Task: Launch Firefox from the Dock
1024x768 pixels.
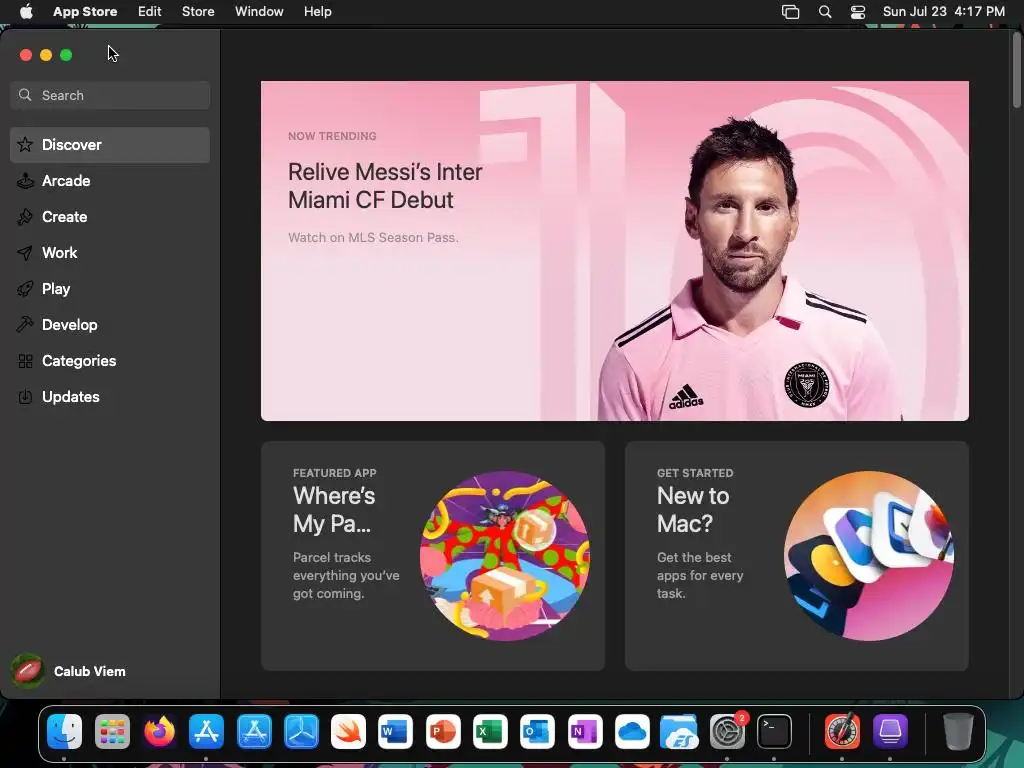Action: 159,731
